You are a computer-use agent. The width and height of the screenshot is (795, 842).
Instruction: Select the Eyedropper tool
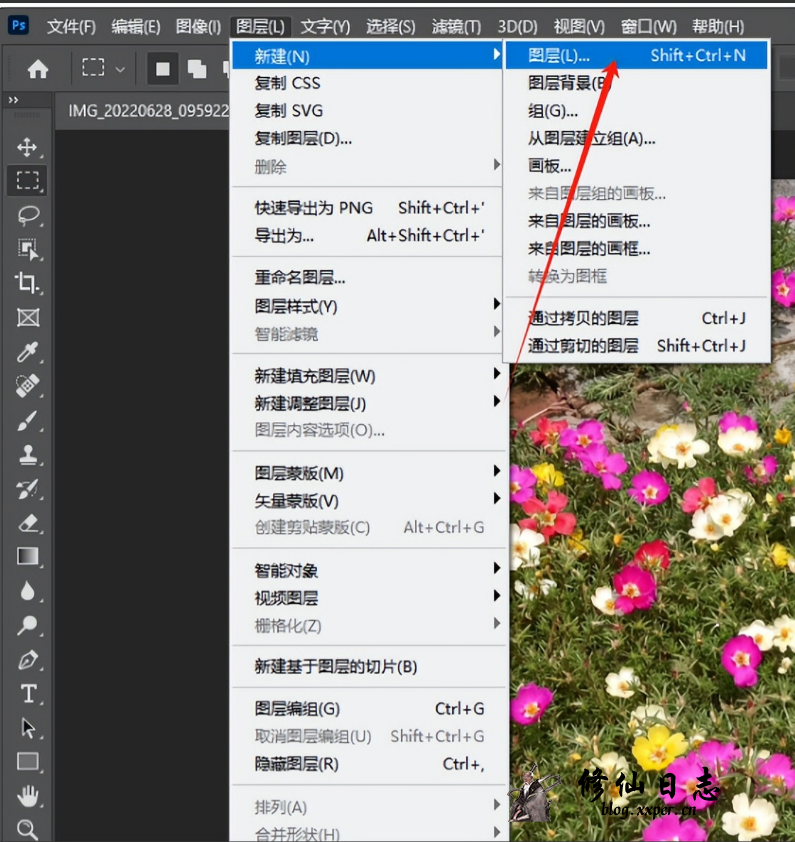pos(28,352)
